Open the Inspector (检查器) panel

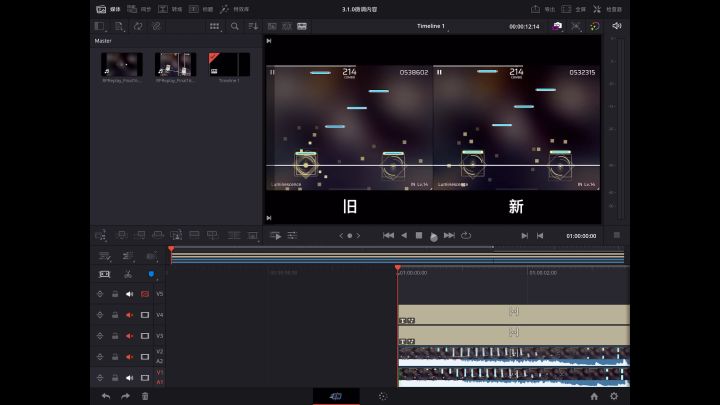click(608, 9)
